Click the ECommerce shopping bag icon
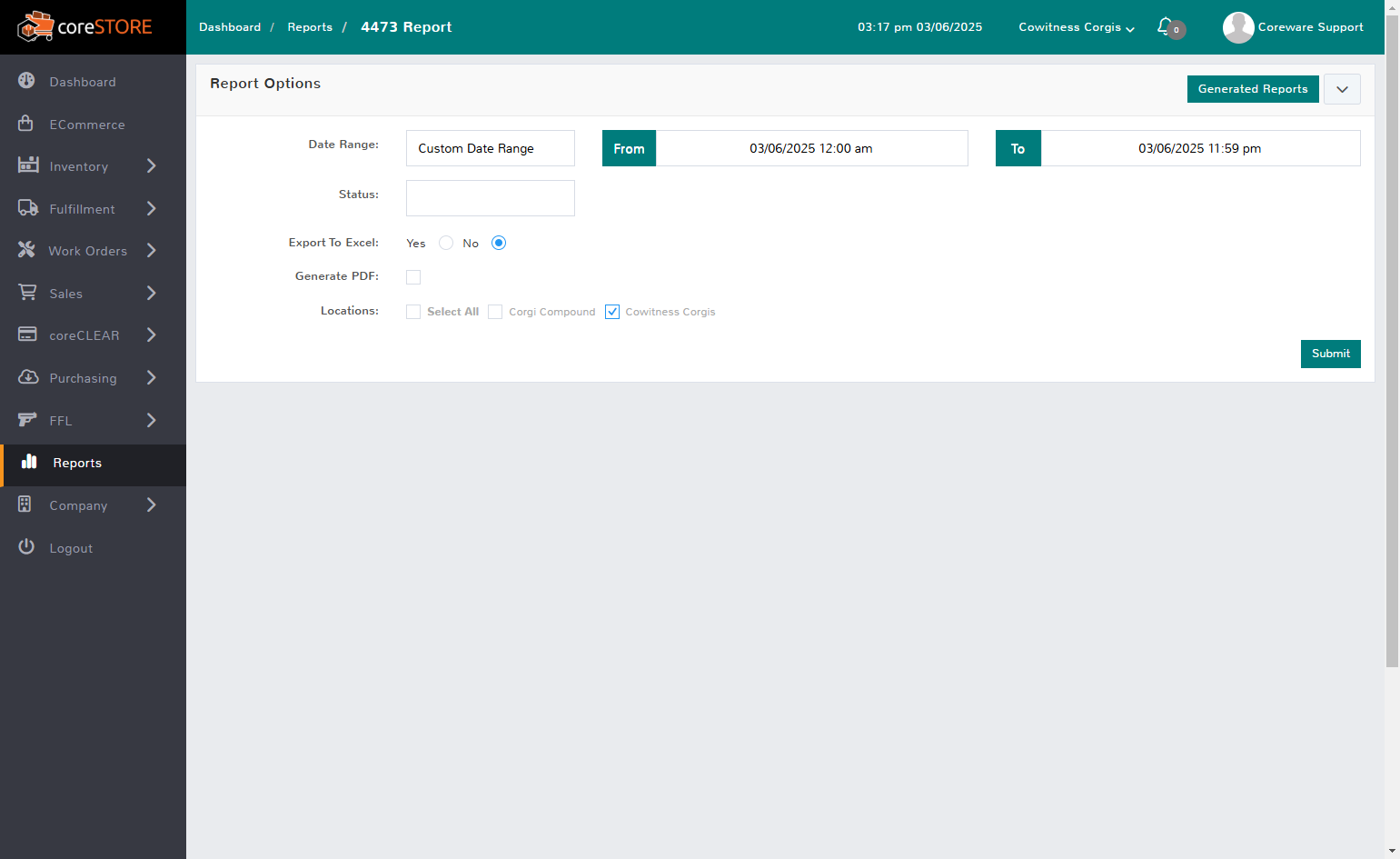Image resolution: width=1400 pixels, height=859 pixels. click(x=26, y=123)
